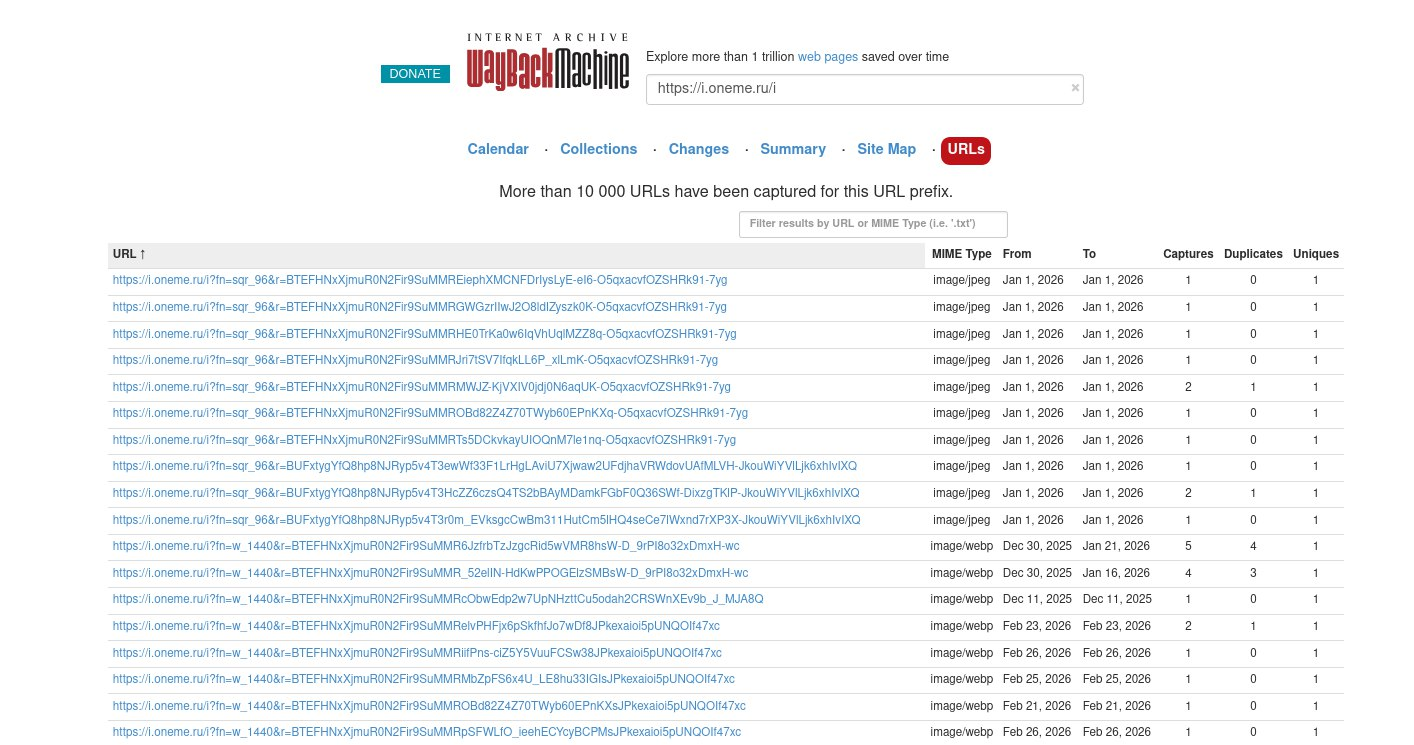Go to the Changes tab

point(698,150)
